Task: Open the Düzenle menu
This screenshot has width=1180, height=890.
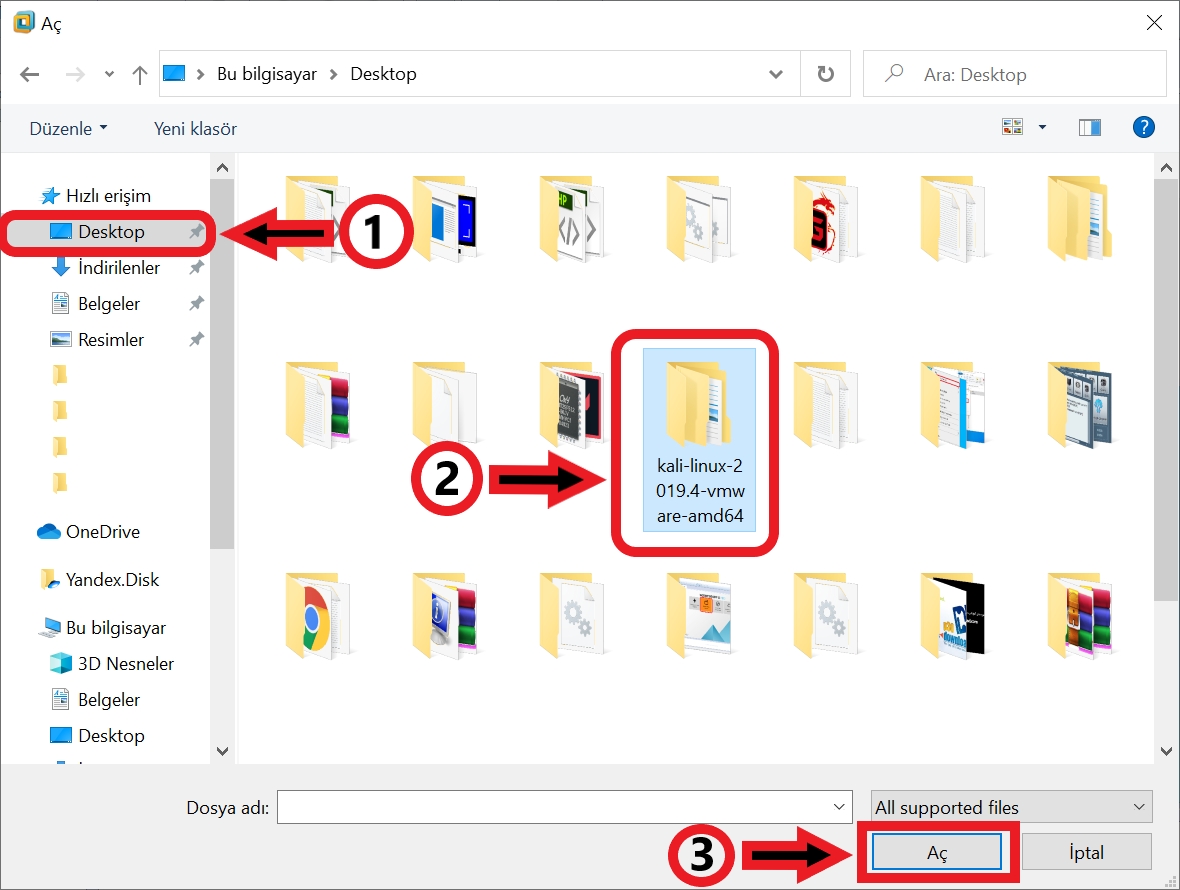Action: [68, 129]
